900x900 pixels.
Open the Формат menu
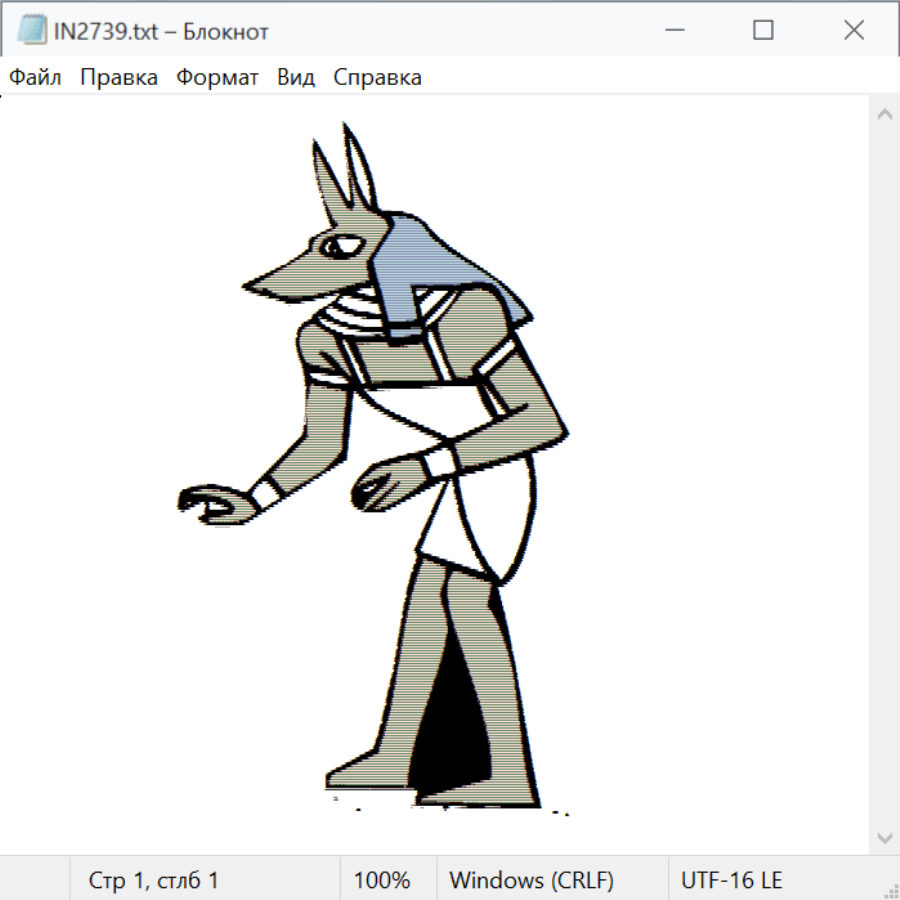[217, 78]
